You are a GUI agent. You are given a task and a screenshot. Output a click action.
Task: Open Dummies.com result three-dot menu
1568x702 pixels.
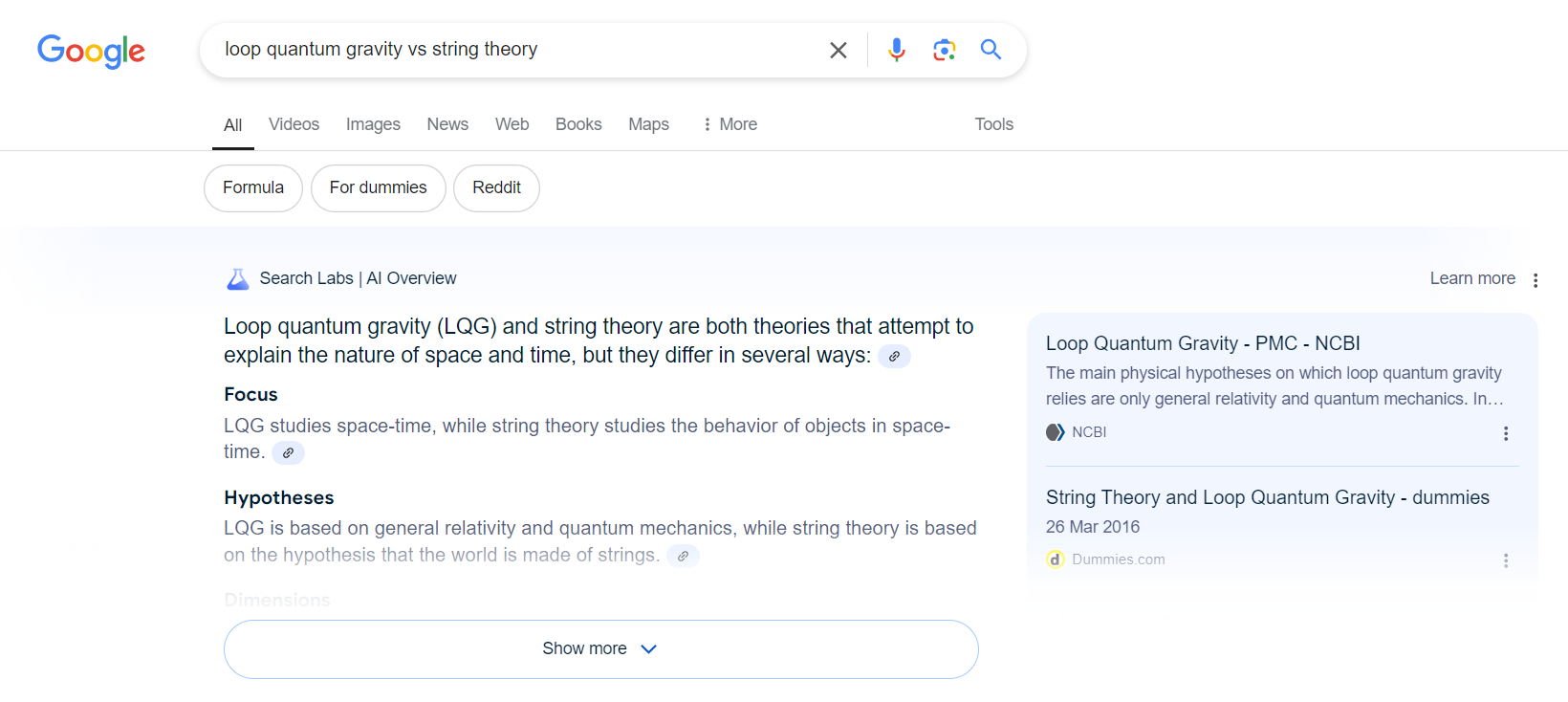click(x=1506, y=560)
